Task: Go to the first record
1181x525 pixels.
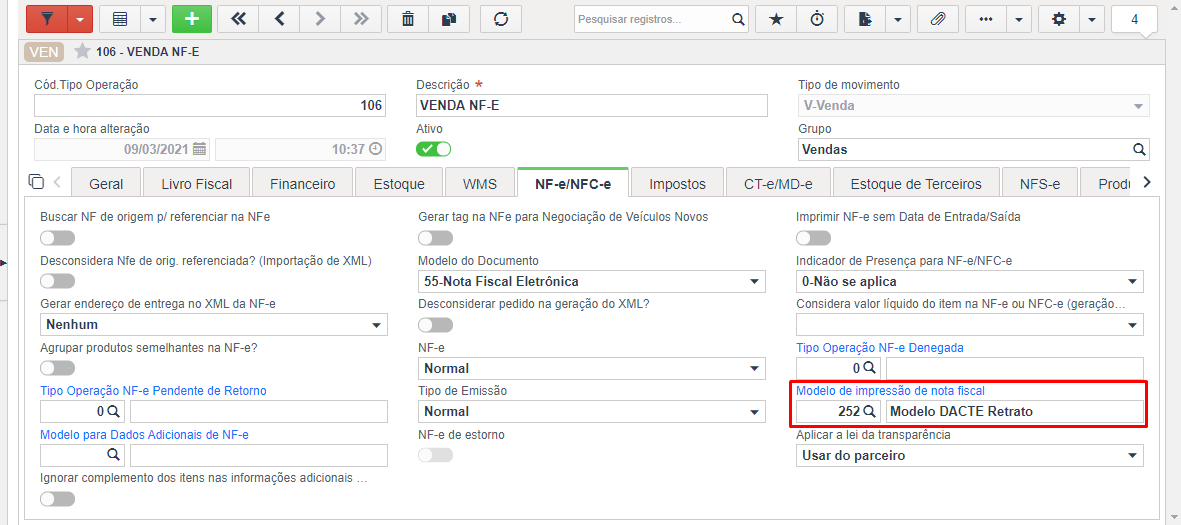Action: pos(238,19)
